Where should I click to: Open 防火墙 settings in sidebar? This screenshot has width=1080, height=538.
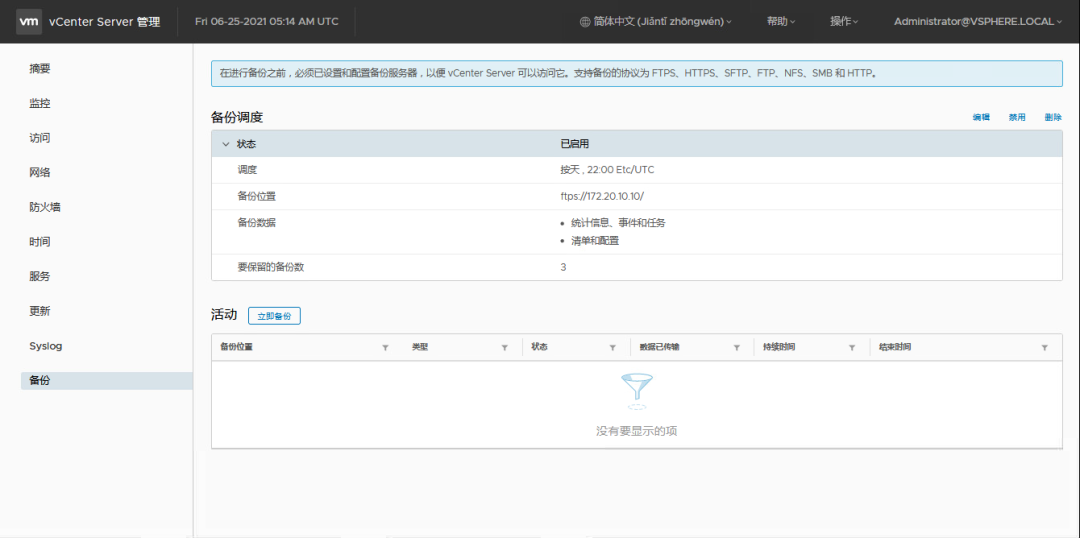pyautogui.click(x=45, y=207)
